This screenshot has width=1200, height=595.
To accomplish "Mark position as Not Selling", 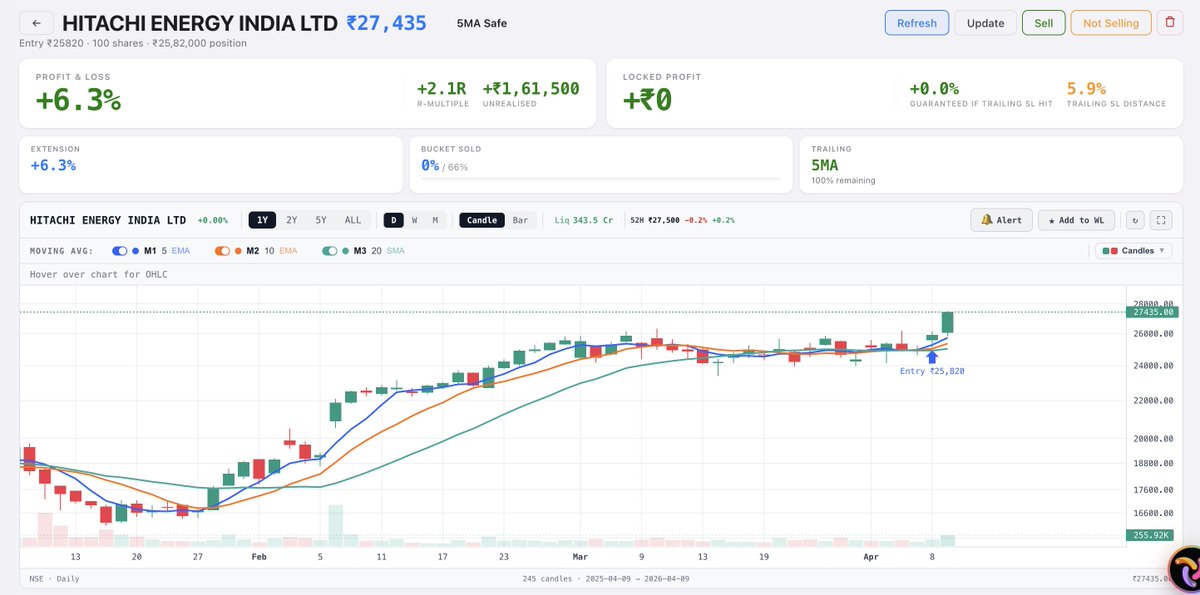I will 1111,23.
